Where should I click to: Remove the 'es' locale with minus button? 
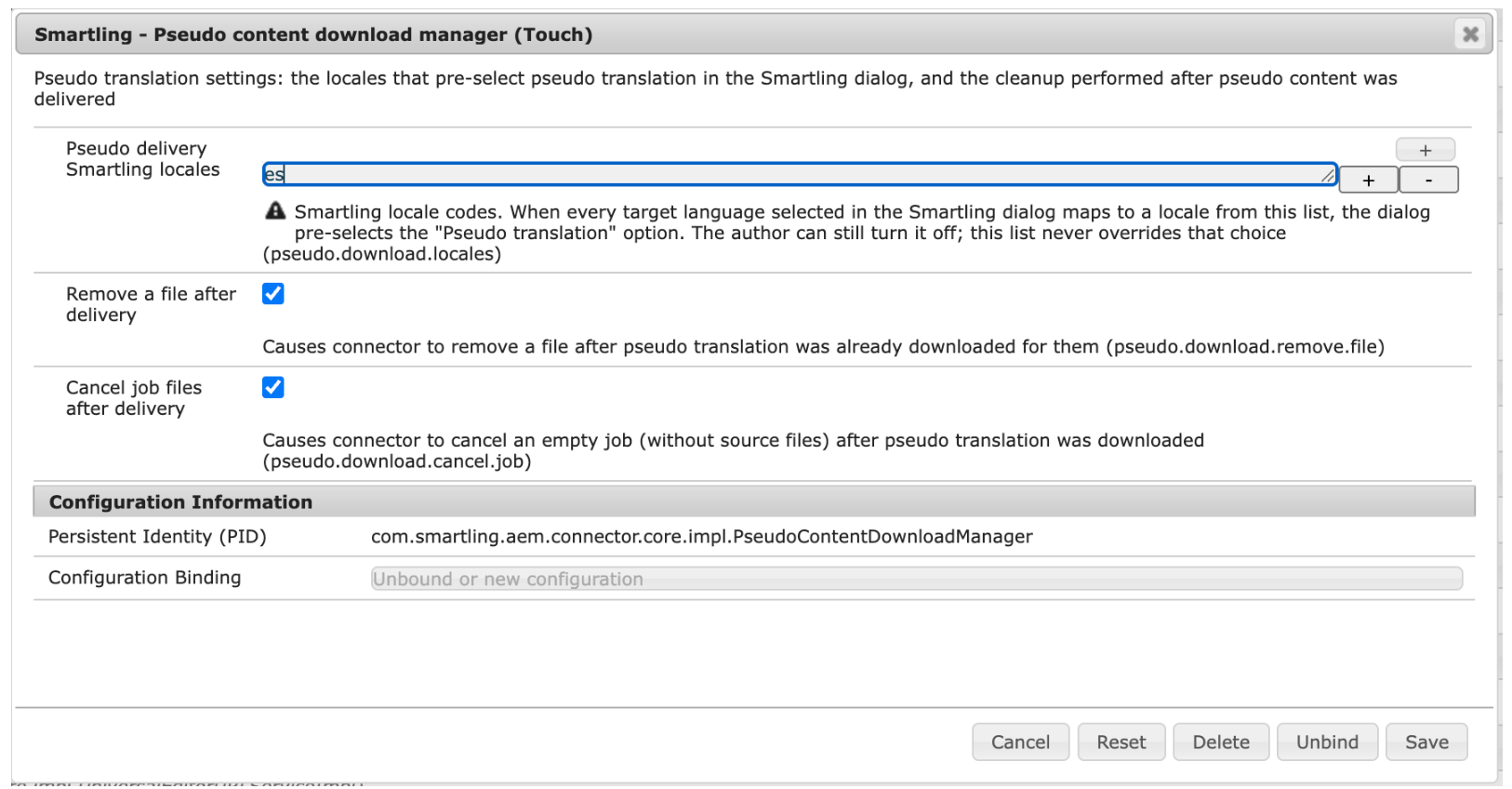pyautogui.click(x=1428, y=181)
